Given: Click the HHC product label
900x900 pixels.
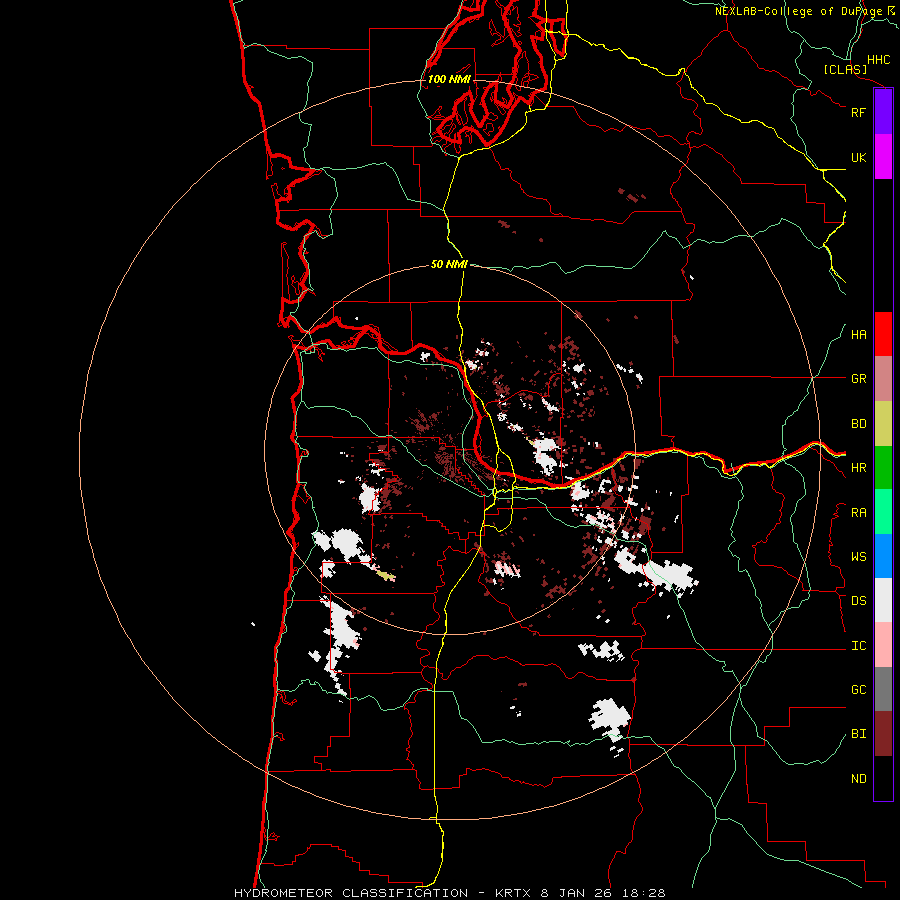Looking at the screenshot, I should pos(879,60).
